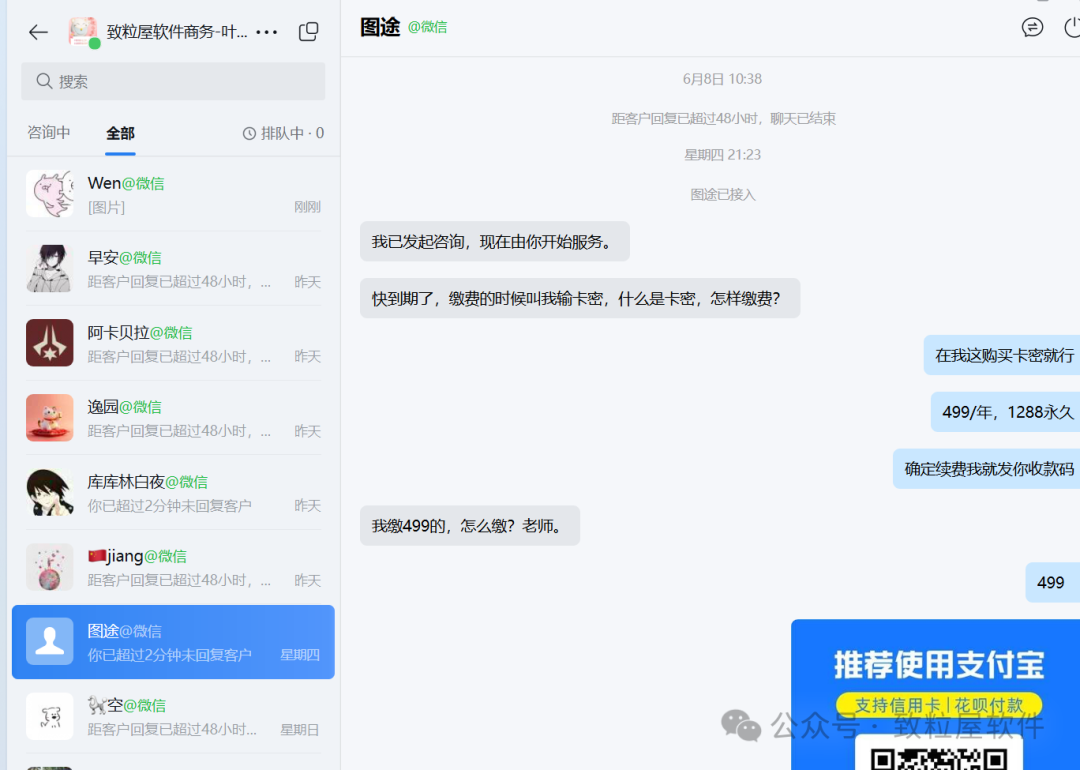1080x770 pixels.
Task: Switch to the 咨询中 tab
Action: tap(49, 132)
